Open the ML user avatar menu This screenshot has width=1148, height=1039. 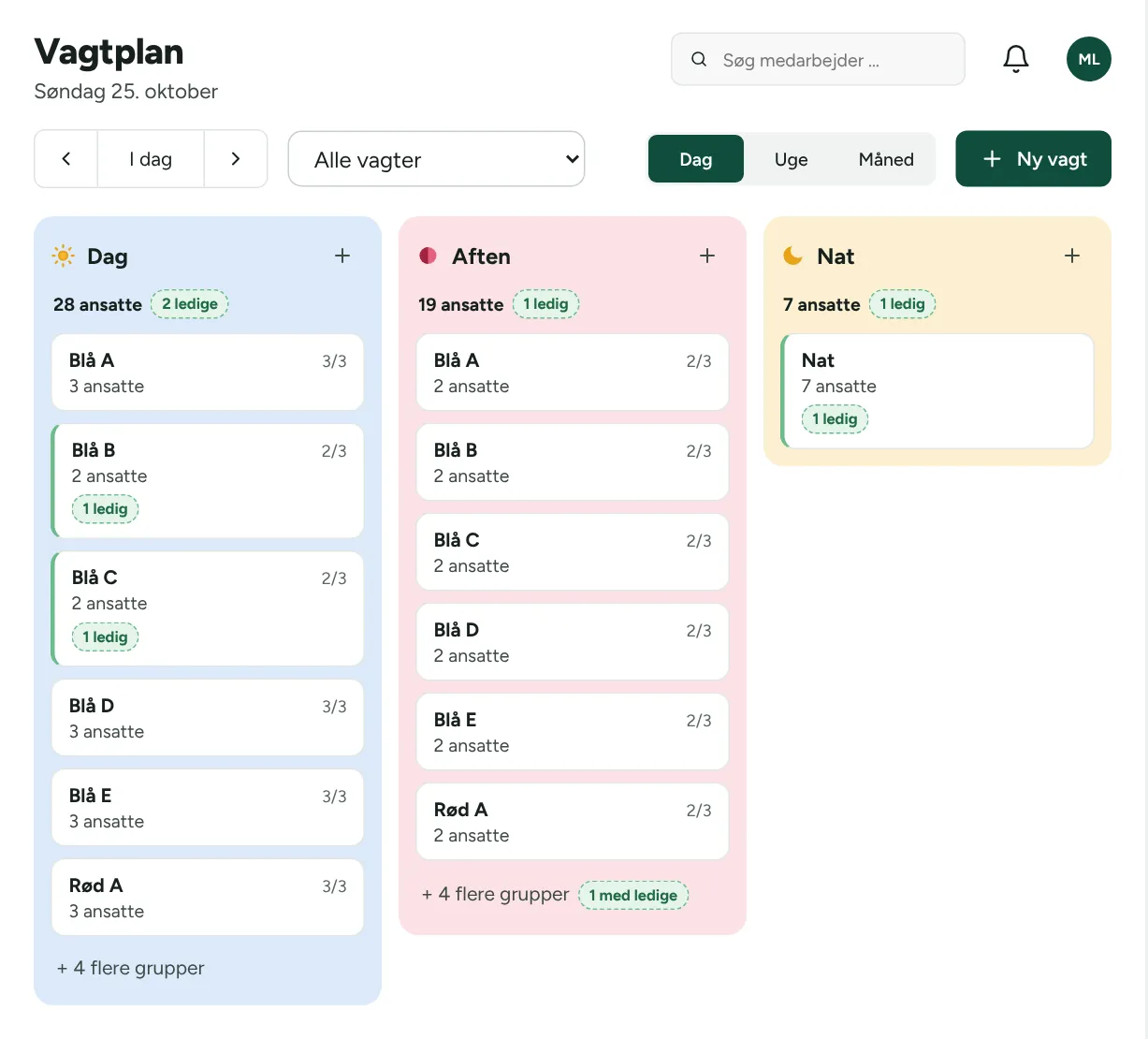pos(1089,59)
